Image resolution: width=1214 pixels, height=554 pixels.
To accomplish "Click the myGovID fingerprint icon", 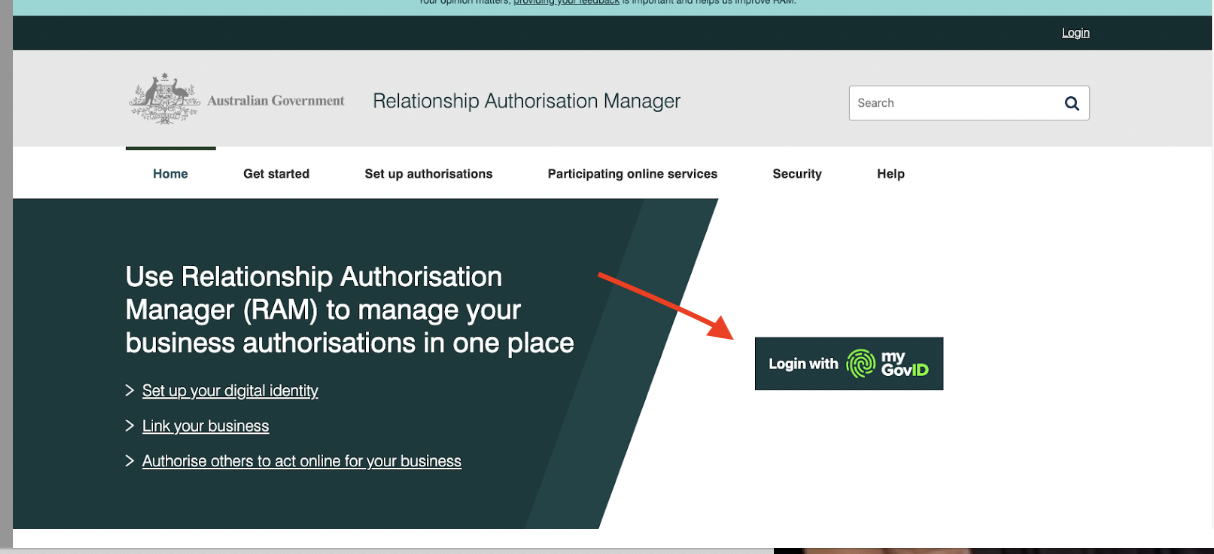I will (861, 363).
